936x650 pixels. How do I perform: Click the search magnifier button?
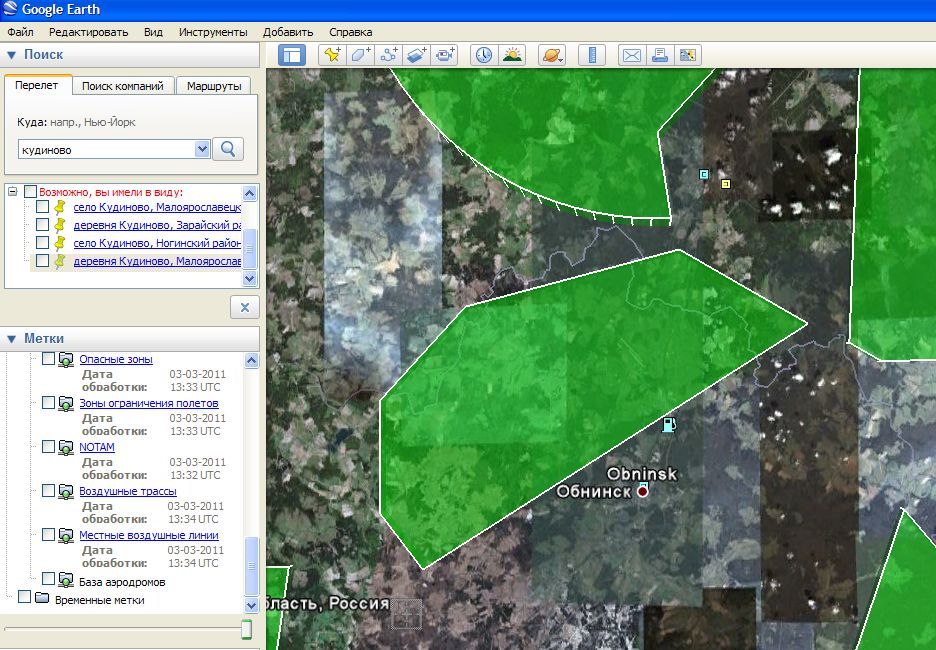227,149
